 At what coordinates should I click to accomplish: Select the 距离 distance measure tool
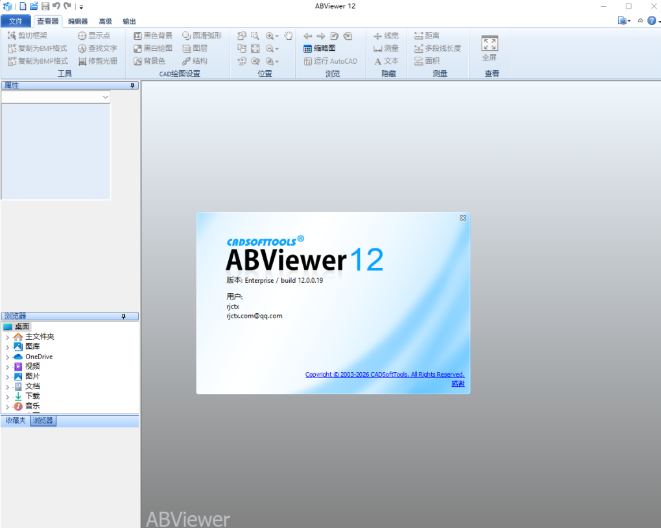[x=426, y=35]
